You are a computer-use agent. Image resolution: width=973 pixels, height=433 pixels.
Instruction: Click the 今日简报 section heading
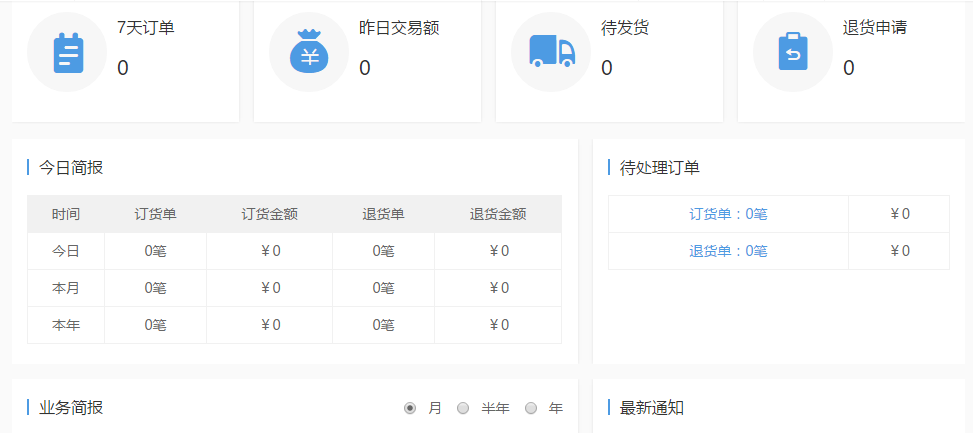point(71,167)
